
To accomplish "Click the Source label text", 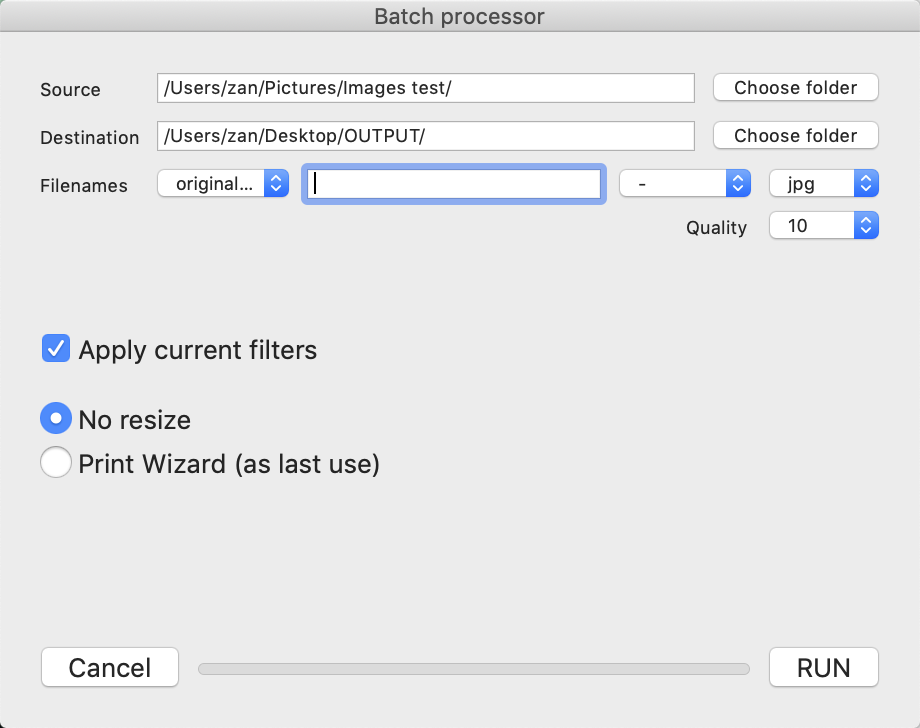I will pos(70,90).
